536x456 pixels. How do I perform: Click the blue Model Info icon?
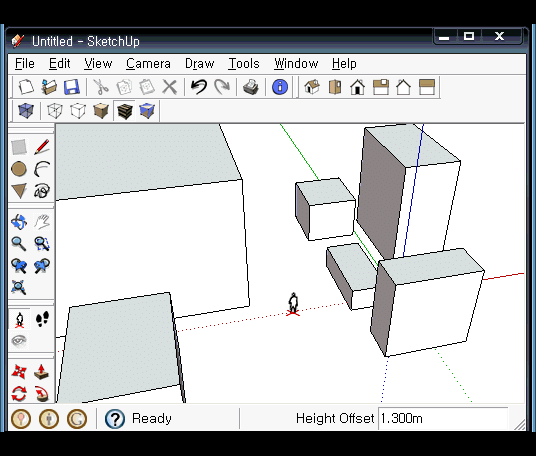[280, 87]
